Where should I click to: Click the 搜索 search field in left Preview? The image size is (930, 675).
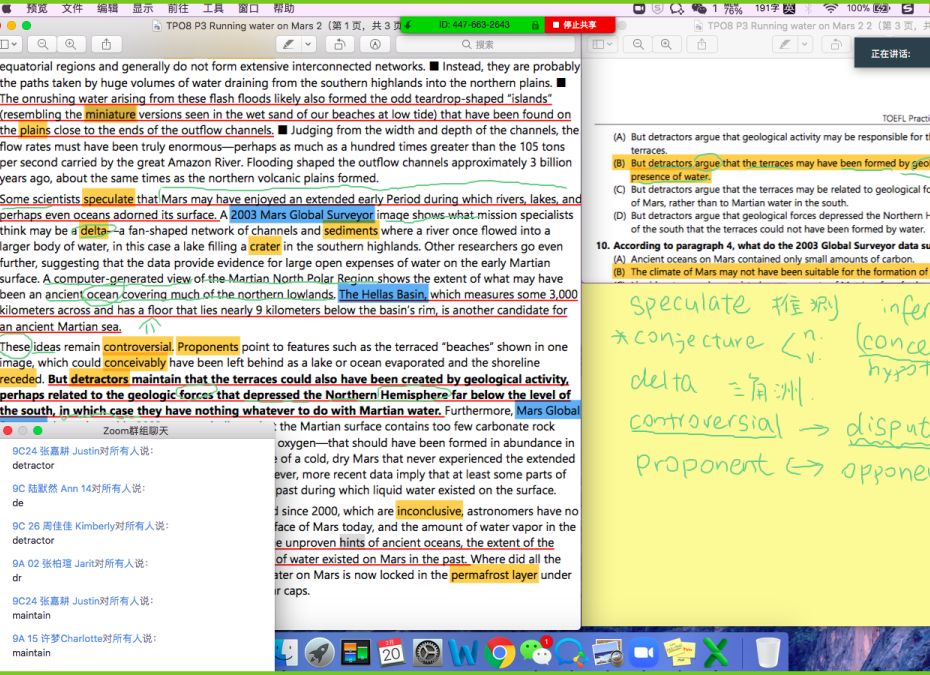pyautogui.click(x=485, y=44)
